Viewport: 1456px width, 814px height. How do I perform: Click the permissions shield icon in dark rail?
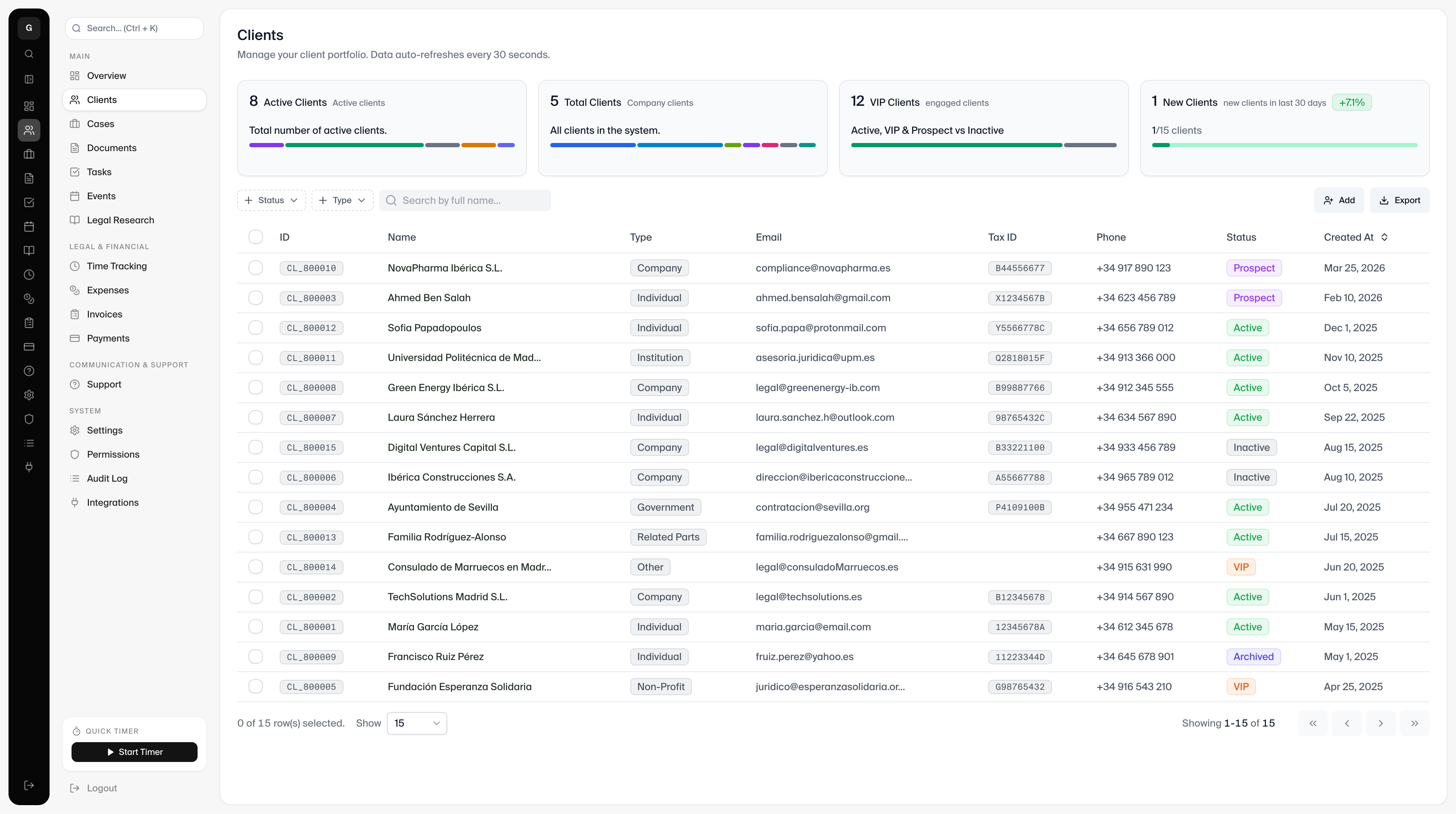(x=29, y=419)
